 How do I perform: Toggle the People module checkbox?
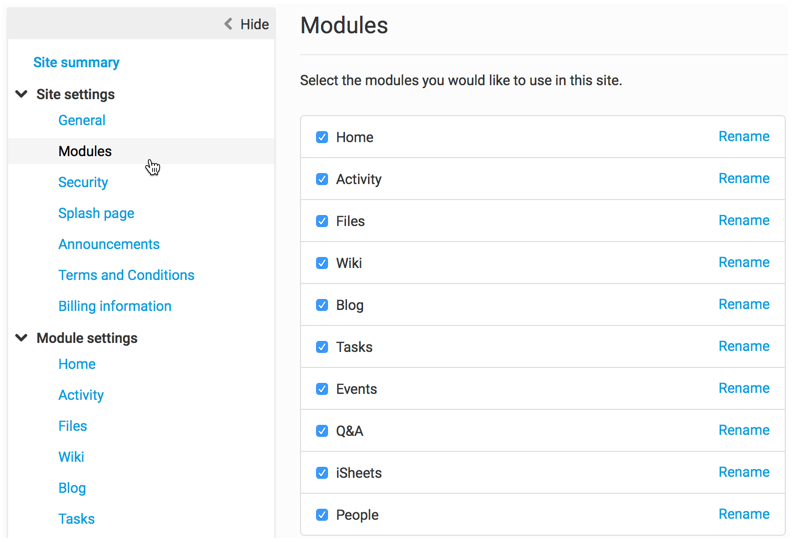pyautogui.click(x=322, y=515)
